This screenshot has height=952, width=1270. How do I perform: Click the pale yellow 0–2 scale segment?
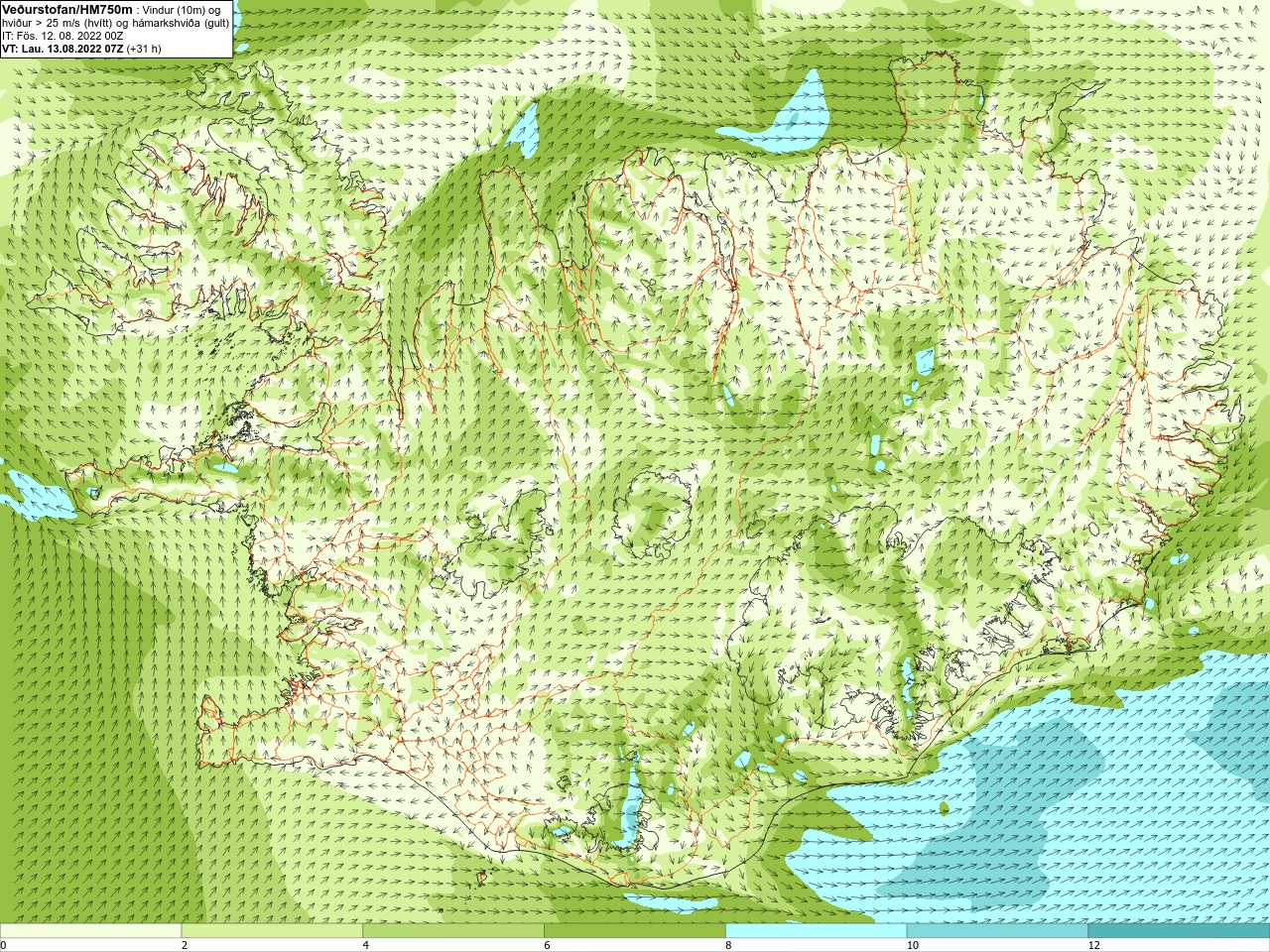(90, 931)
